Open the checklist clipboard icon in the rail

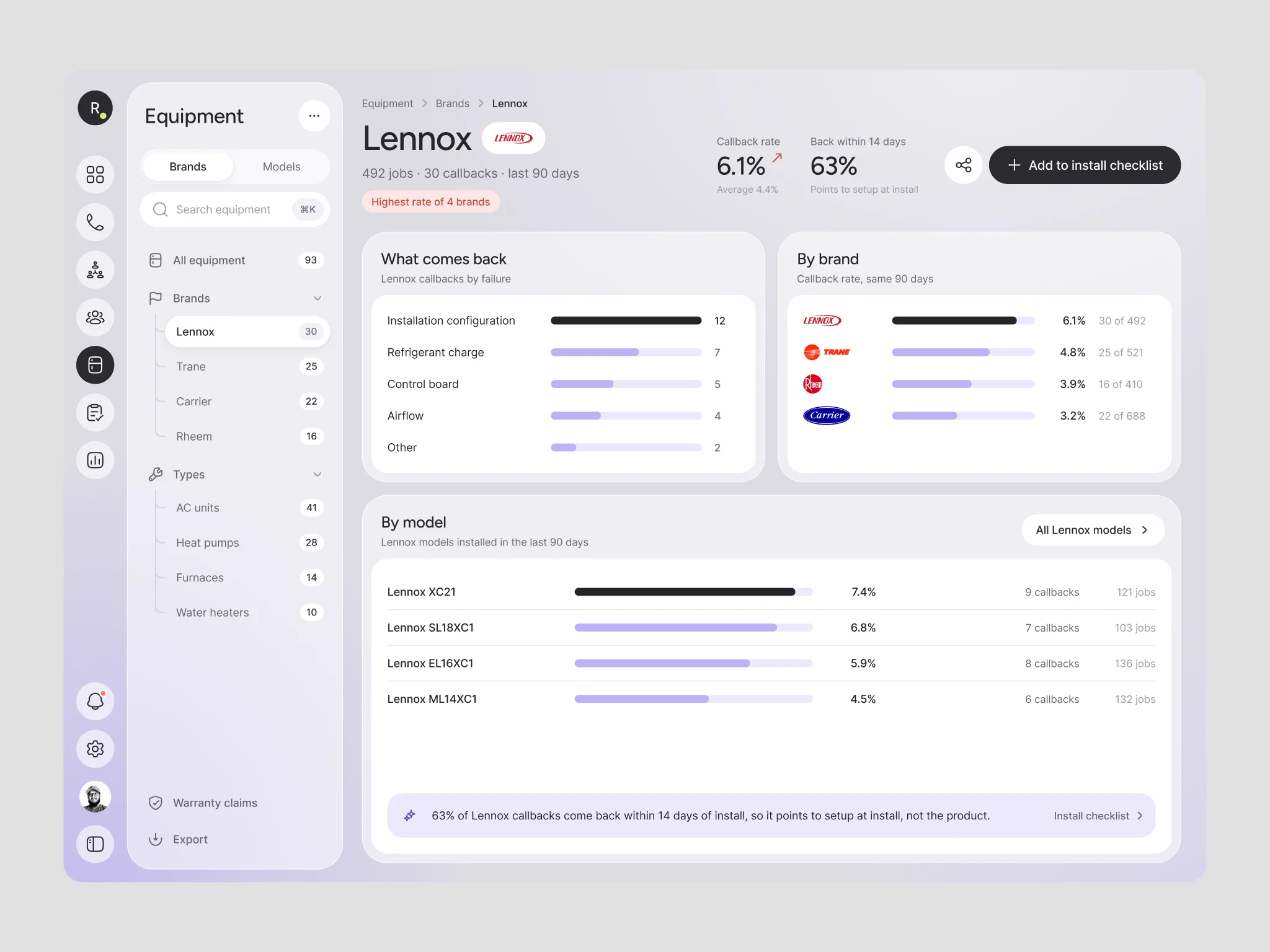95,413
